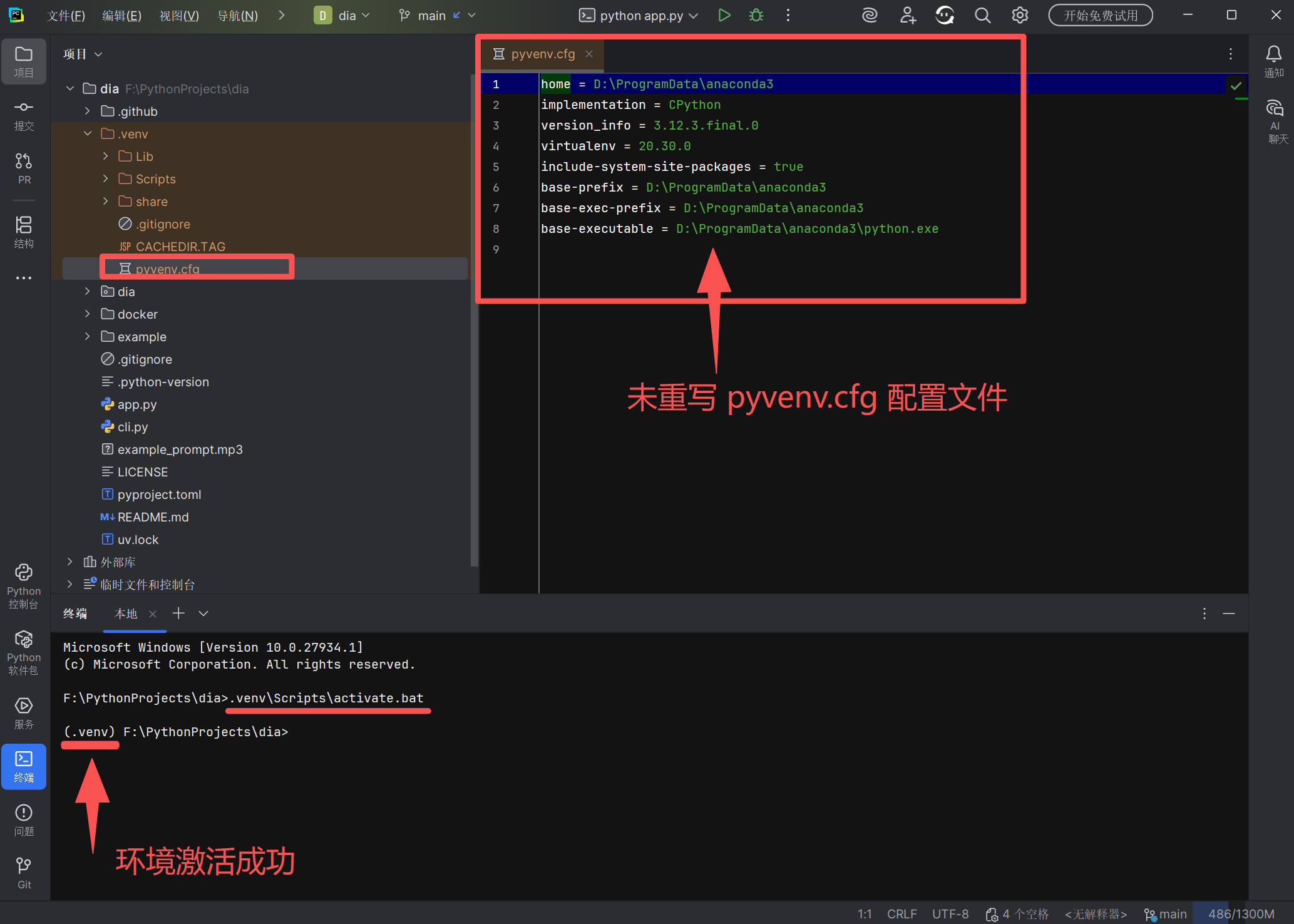Open the Edit (编辑) menu

pyautogui.click(x=121, y=16)
